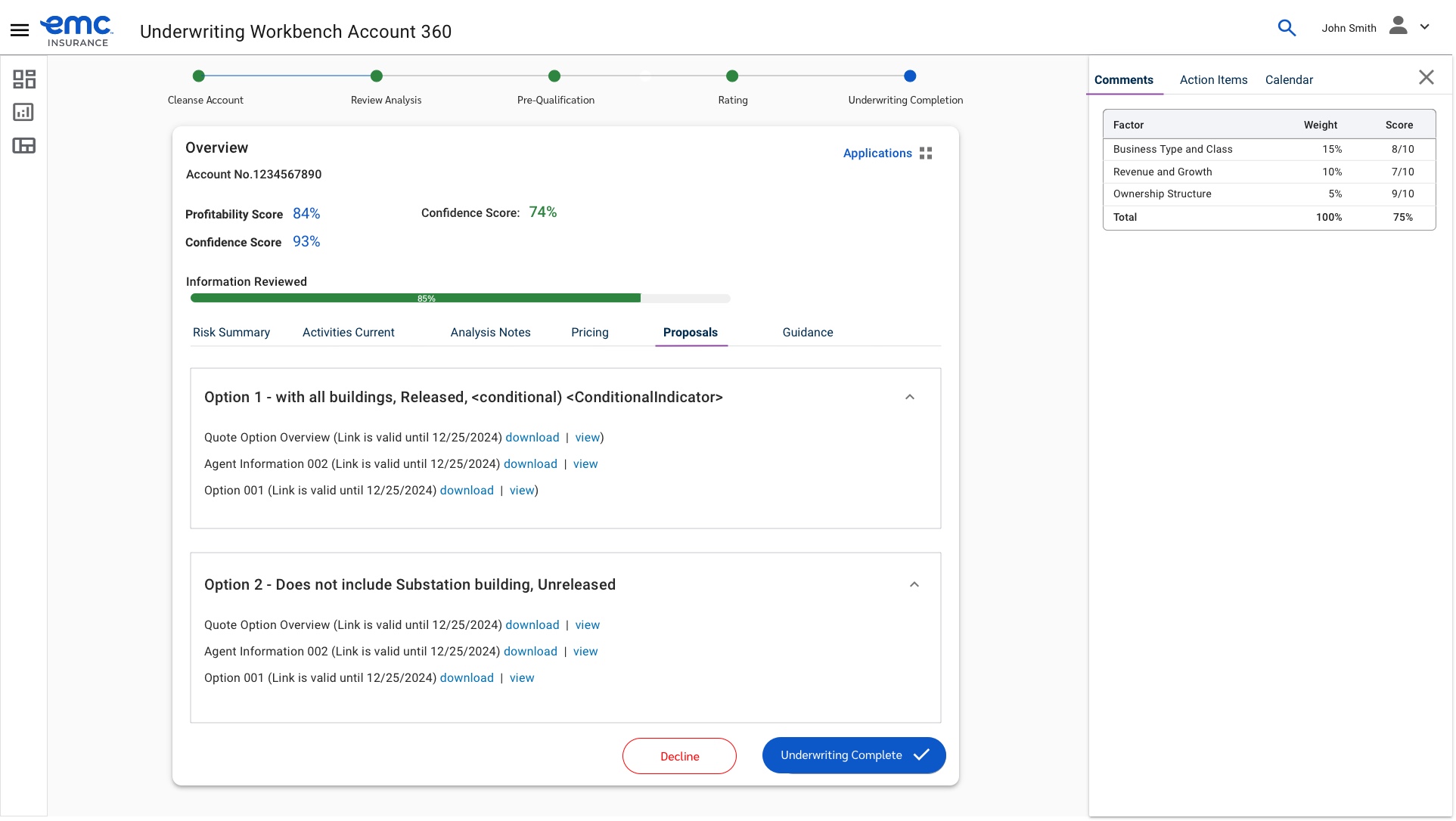Click the Business Type and Class row

click(1269, 150)
